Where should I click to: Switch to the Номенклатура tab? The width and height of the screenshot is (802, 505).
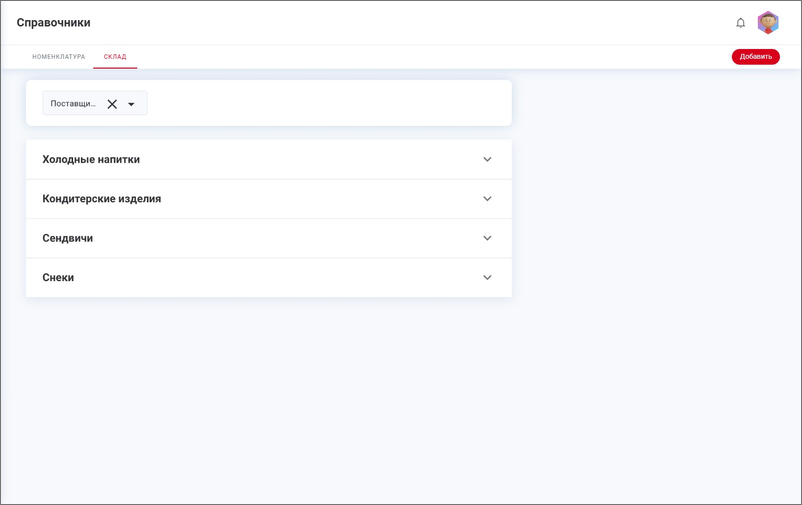[x=58, y=57]
